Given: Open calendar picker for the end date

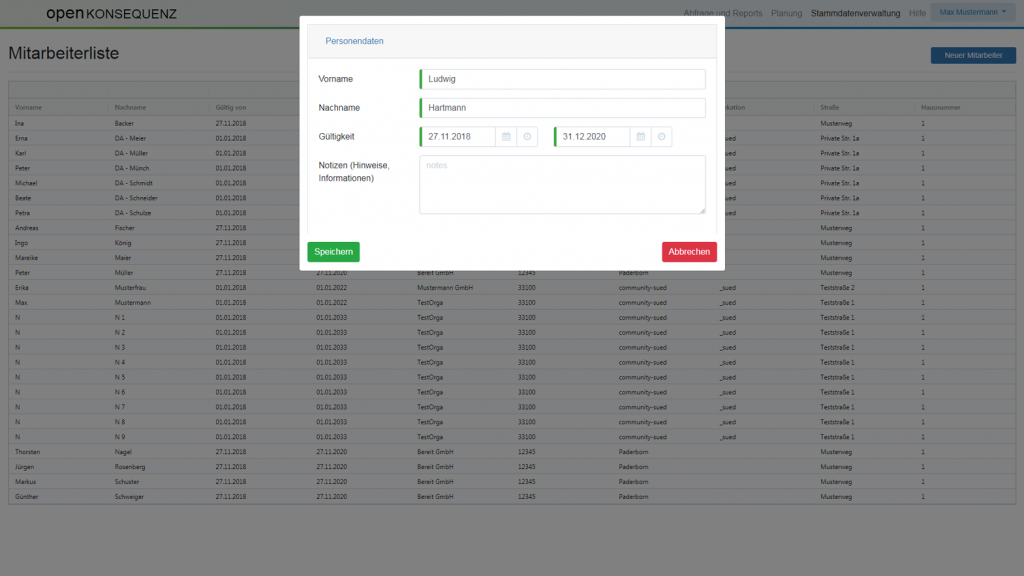Looking at the screenshot, I should coord(641,137).
